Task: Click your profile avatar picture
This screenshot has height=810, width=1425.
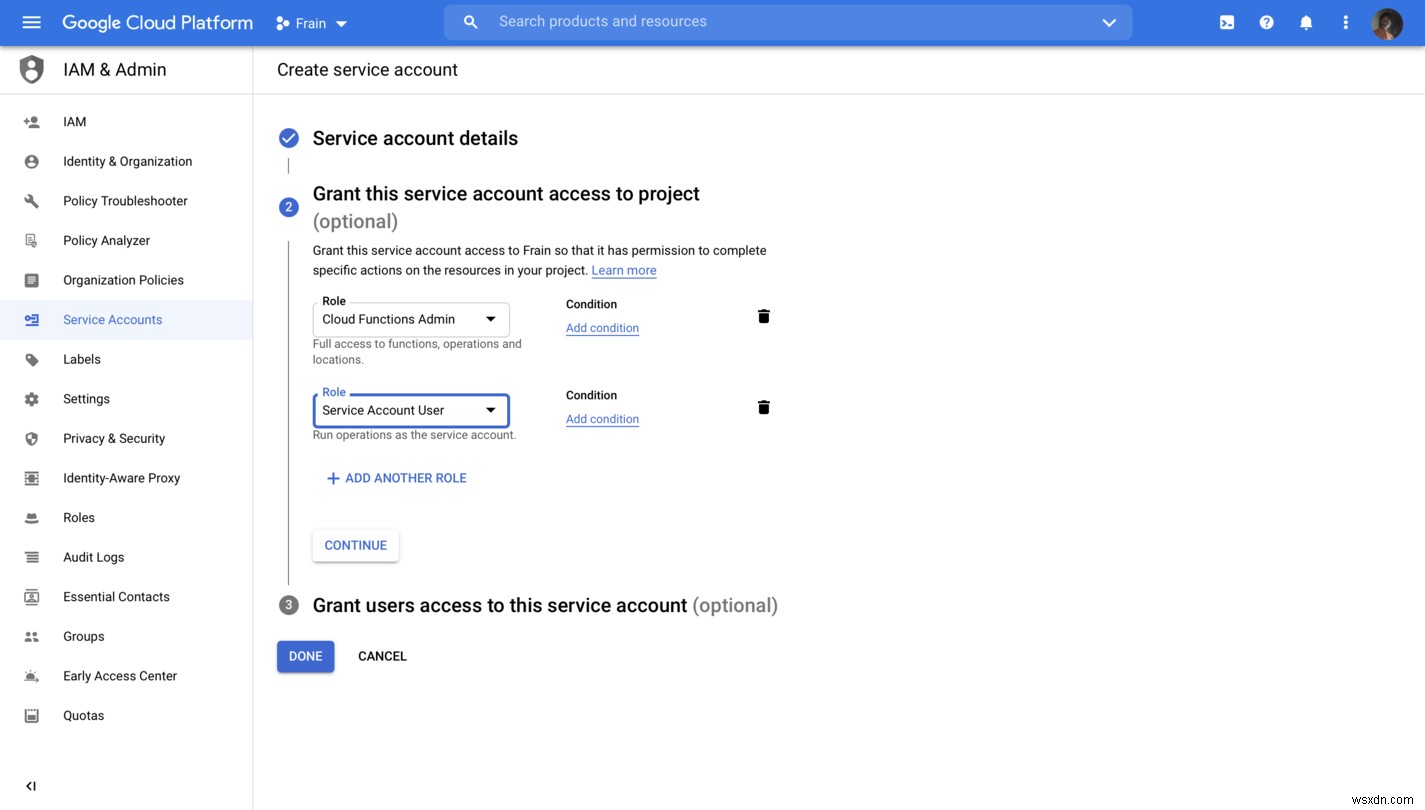Action: [1388, 24]
